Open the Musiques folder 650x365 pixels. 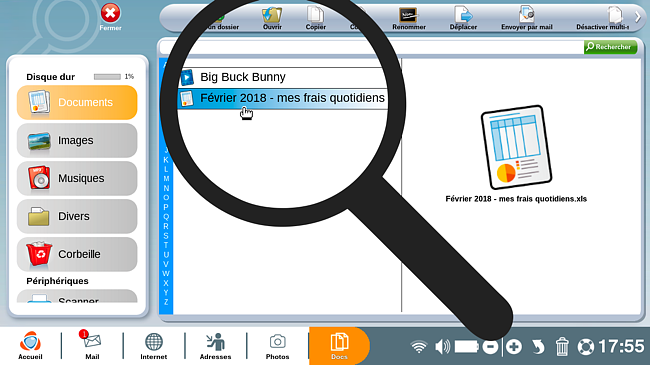pos(77,178)
